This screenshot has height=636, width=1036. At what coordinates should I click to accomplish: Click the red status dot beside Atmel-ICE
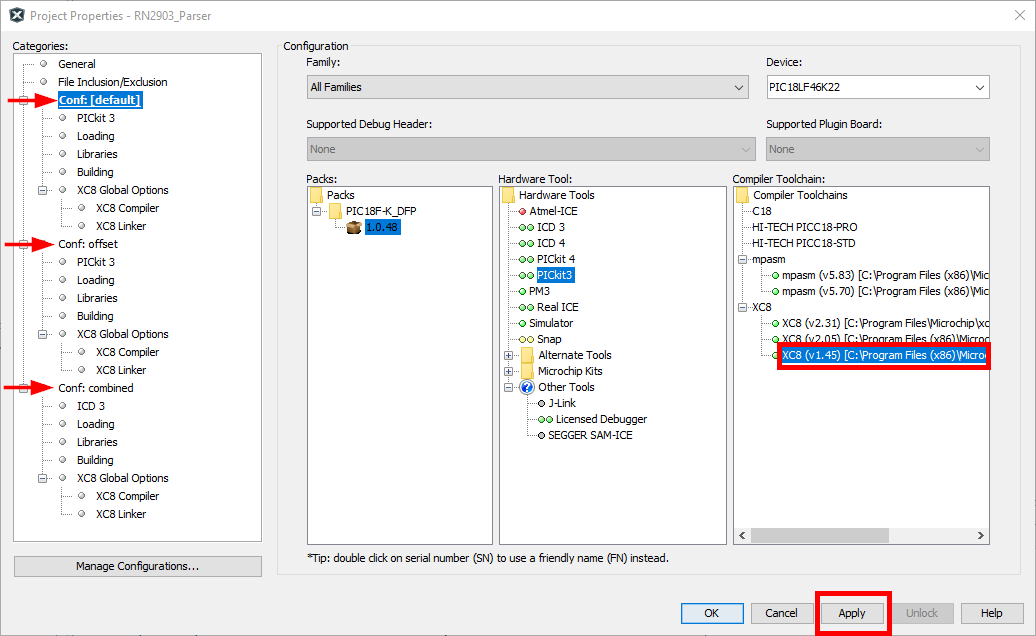[523, 211]
